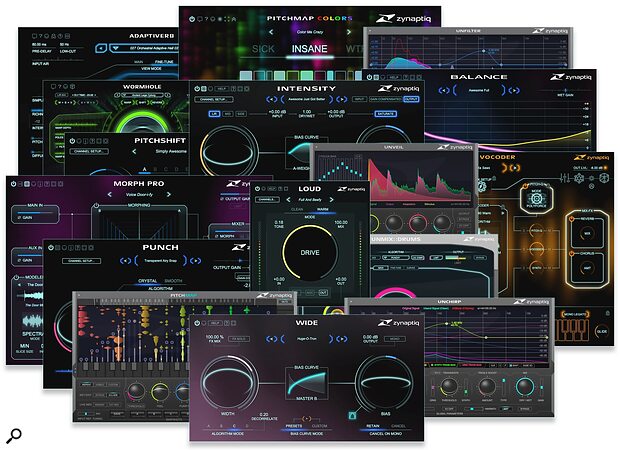Go to next preset in Wide window

pos(342,339)
